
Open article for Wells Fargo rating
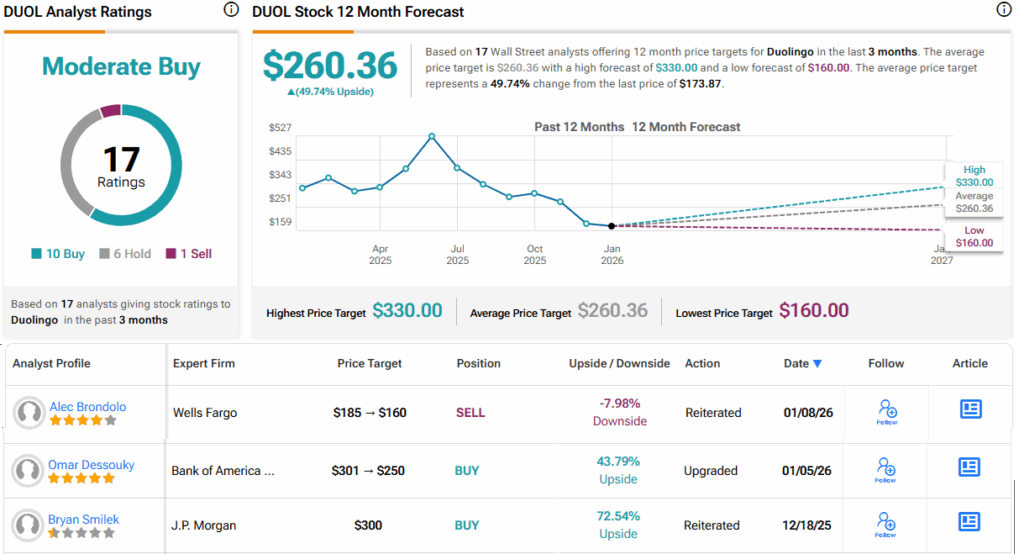[x=969, y=410]
